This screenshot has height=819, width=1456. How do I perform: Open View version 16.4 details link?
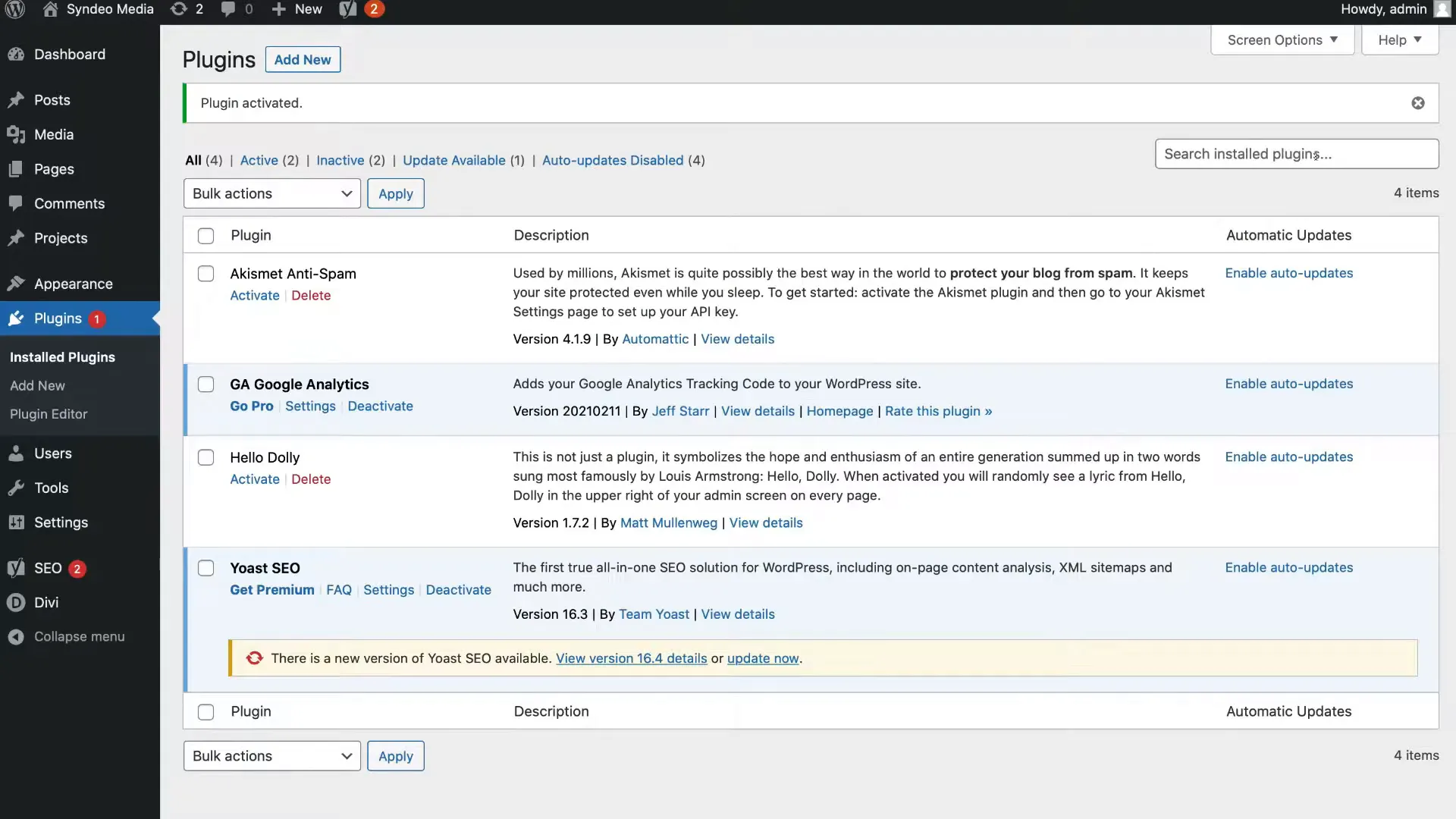tap(631, 658)
